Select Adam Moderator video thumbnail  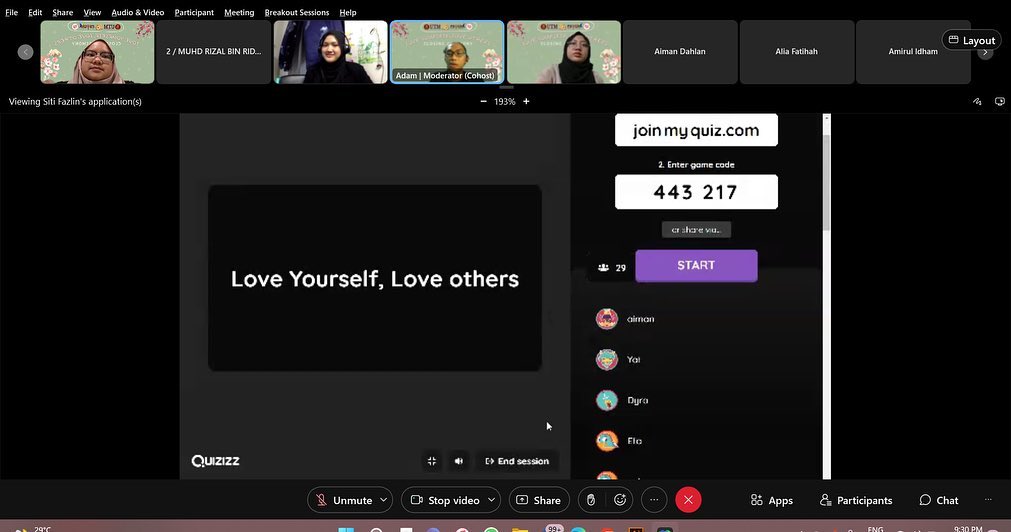(447, 52)
